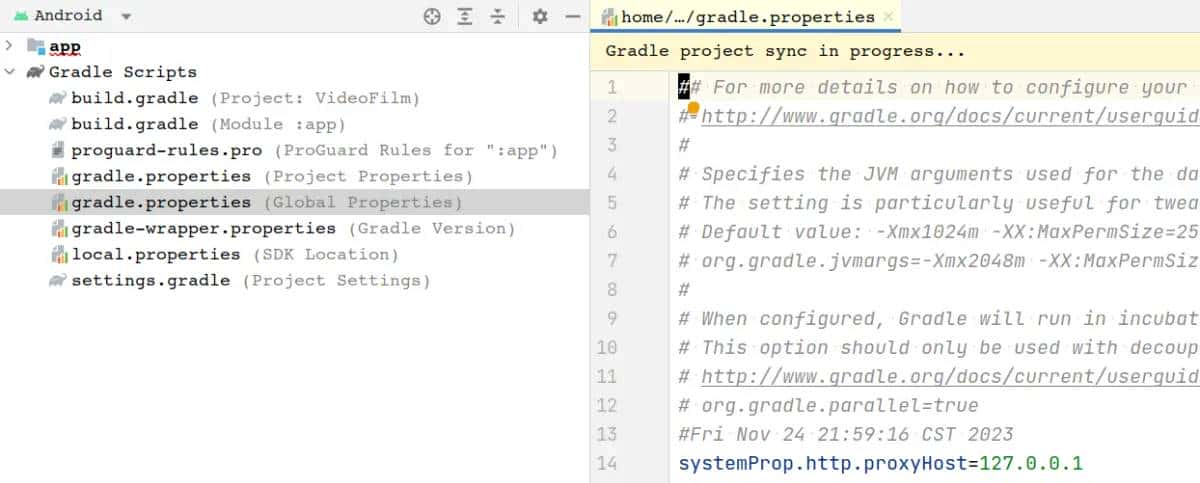Open the gradle.org userguide link on line 2
This screenshot has height=483, width=1200.
[x=950, y=116]
